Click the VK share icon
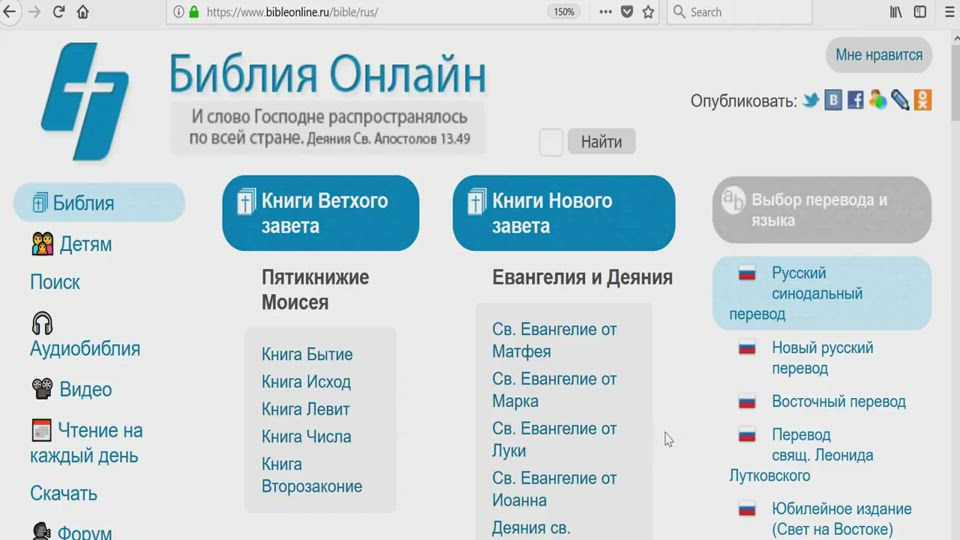Viewport: 960px width, 540px height. pyautogui.click(x=833, y=100)
